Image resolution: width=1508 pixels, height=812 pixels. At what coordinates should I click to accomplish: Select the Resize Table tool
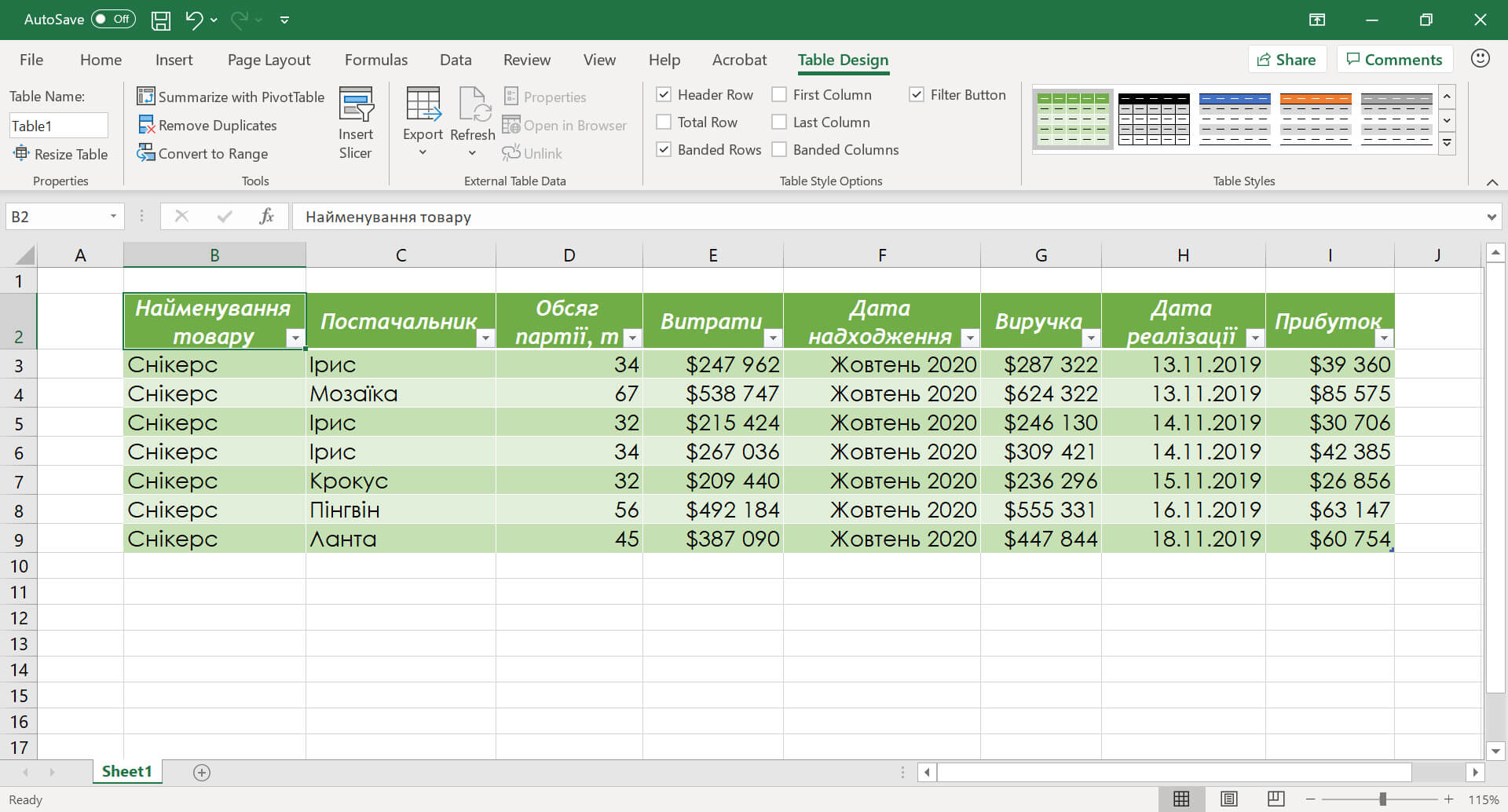(61, 154)
